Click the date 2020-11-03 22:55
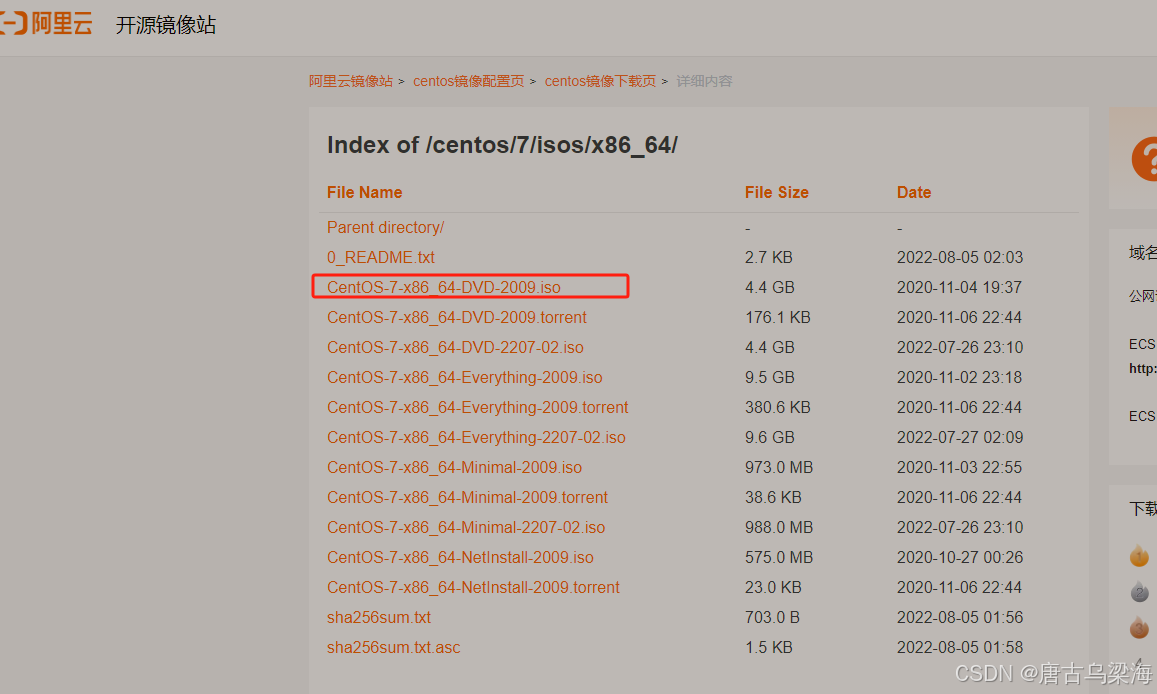The height and width of the screenshot is (694, 1157). click(x=959, y=468)
